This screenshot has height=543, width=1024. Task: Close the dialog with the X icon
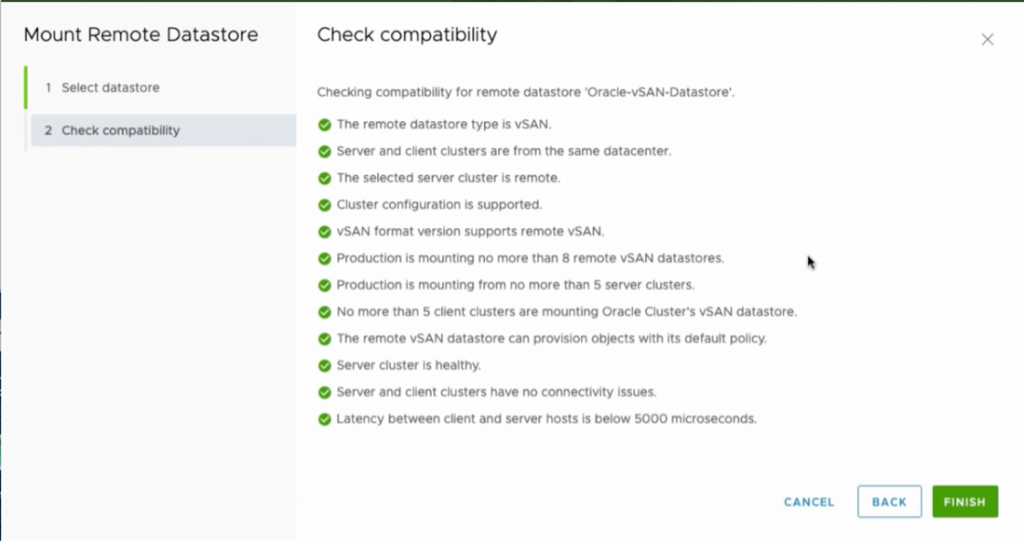(987, 40)
